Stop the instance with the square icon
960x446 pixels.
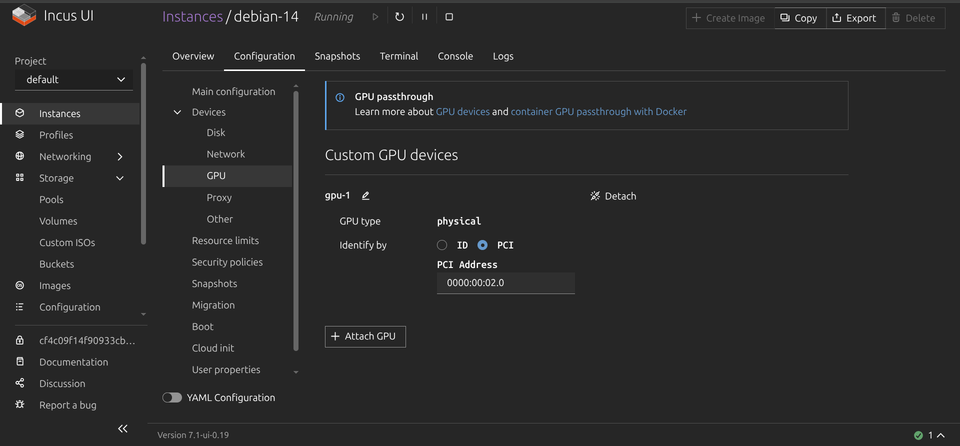[x=449, y=17]
